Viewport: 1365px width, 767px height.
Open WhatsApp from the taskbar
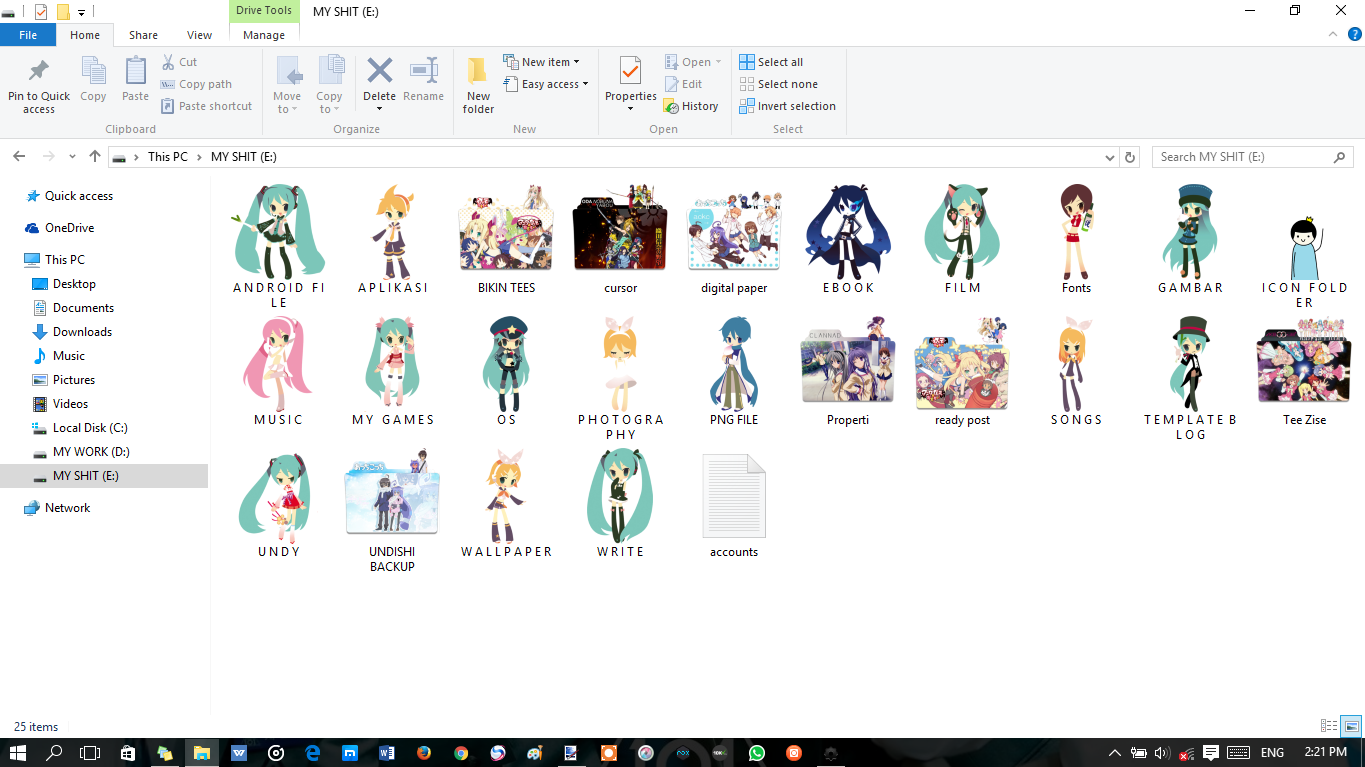756,753
